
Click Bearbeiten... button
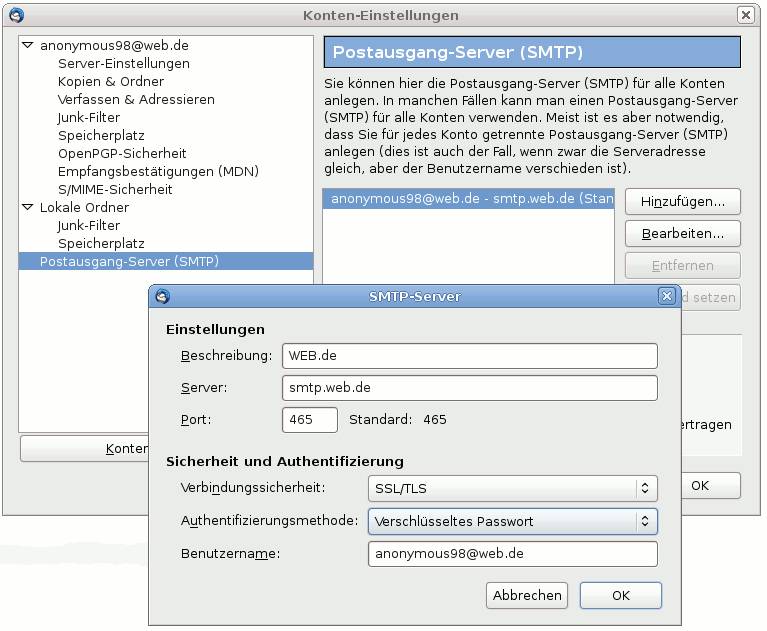(x=682, y=234)
